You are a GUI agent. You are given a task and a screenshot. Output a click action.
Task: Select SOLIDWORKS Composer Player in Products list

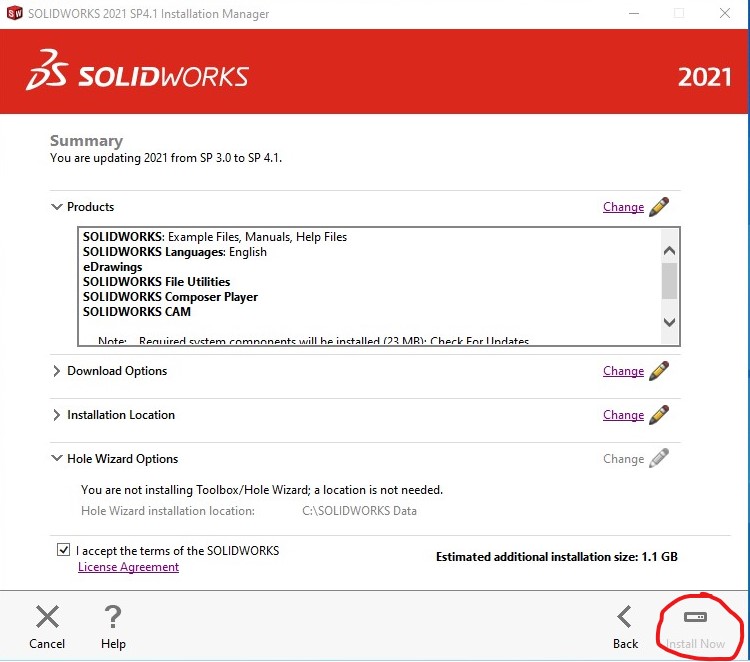point(170,297)
